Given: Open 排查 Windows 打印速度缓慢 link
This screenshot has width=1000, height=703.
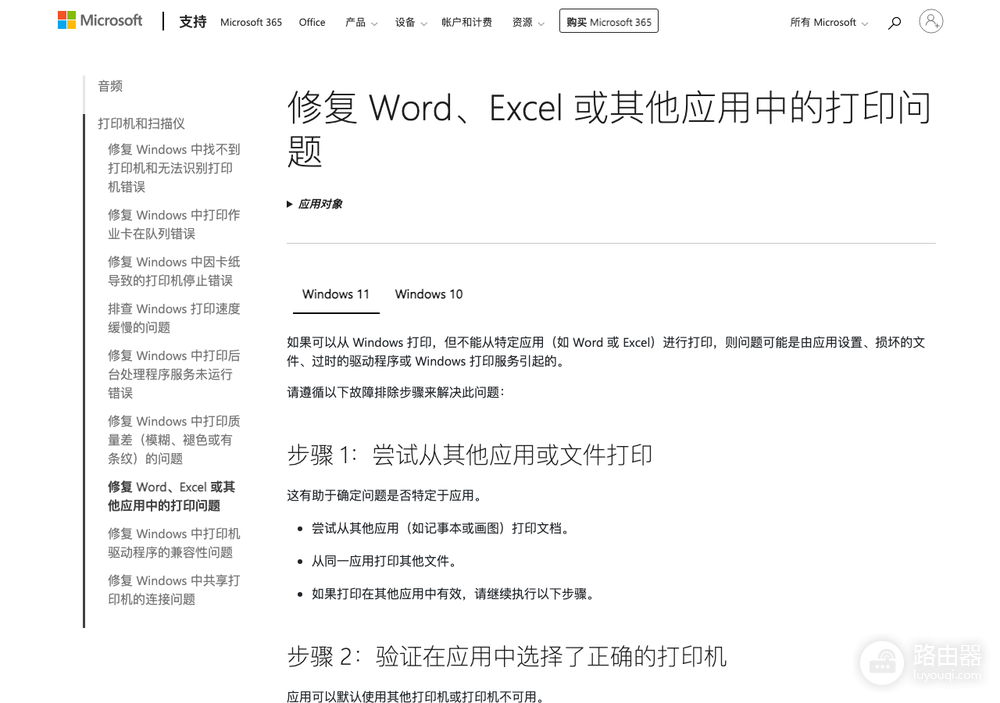Looking at the screenshot, I should click(173, 318).
